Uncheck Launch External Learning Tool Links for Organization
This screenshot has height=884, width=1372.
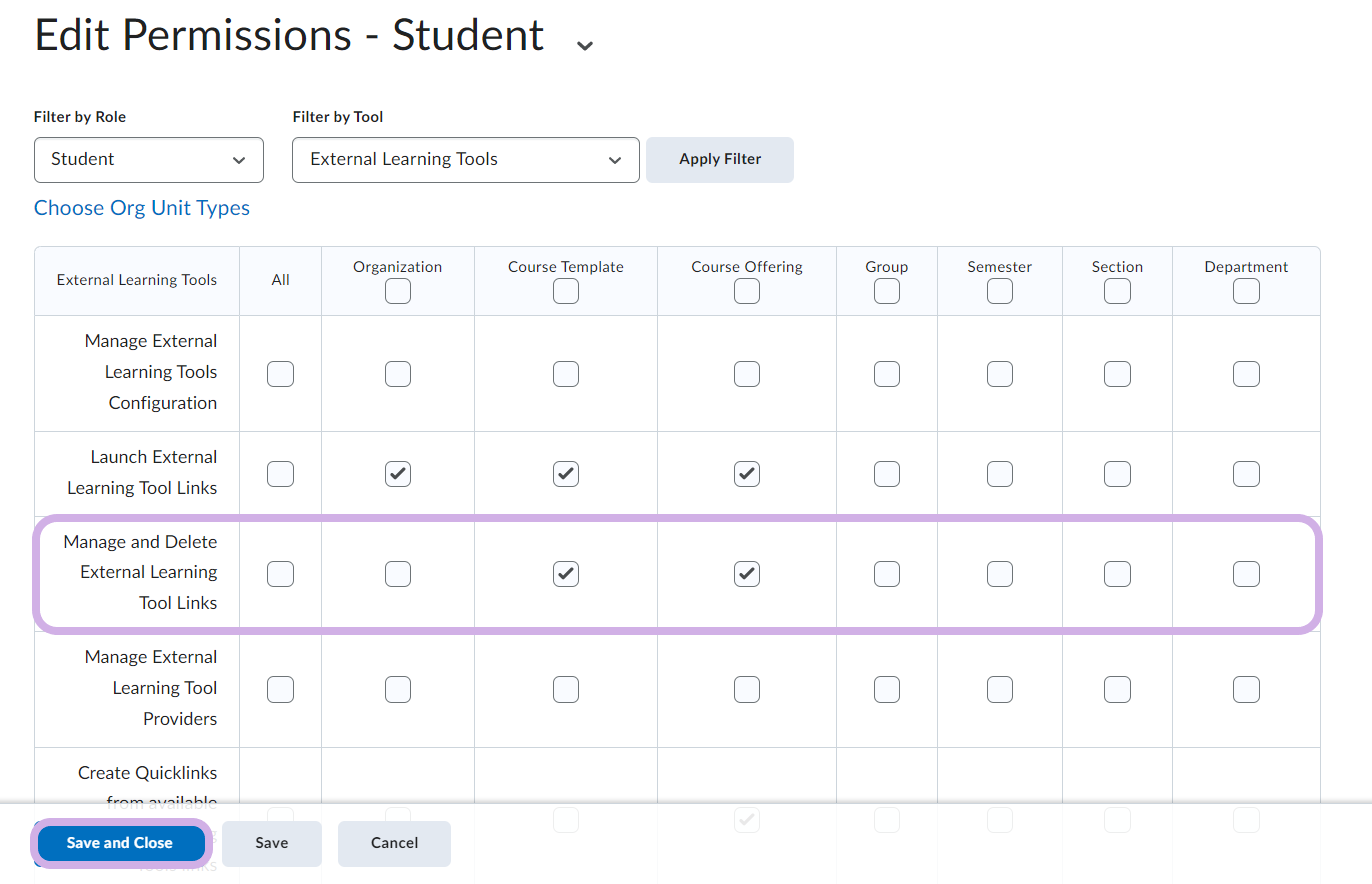pyautogui.click(x=398, y=474)
